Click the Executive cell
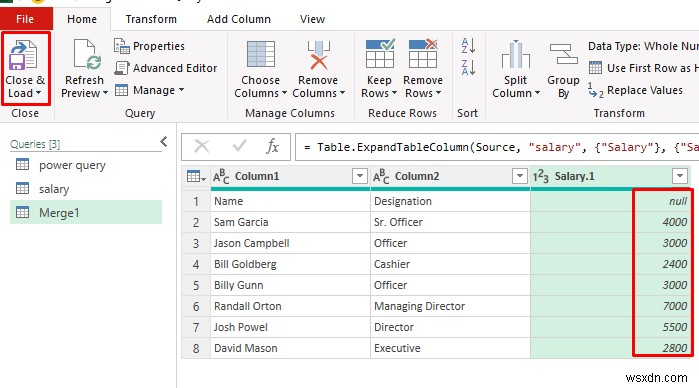Screen dimensions: 699x388 coord(450,348)
